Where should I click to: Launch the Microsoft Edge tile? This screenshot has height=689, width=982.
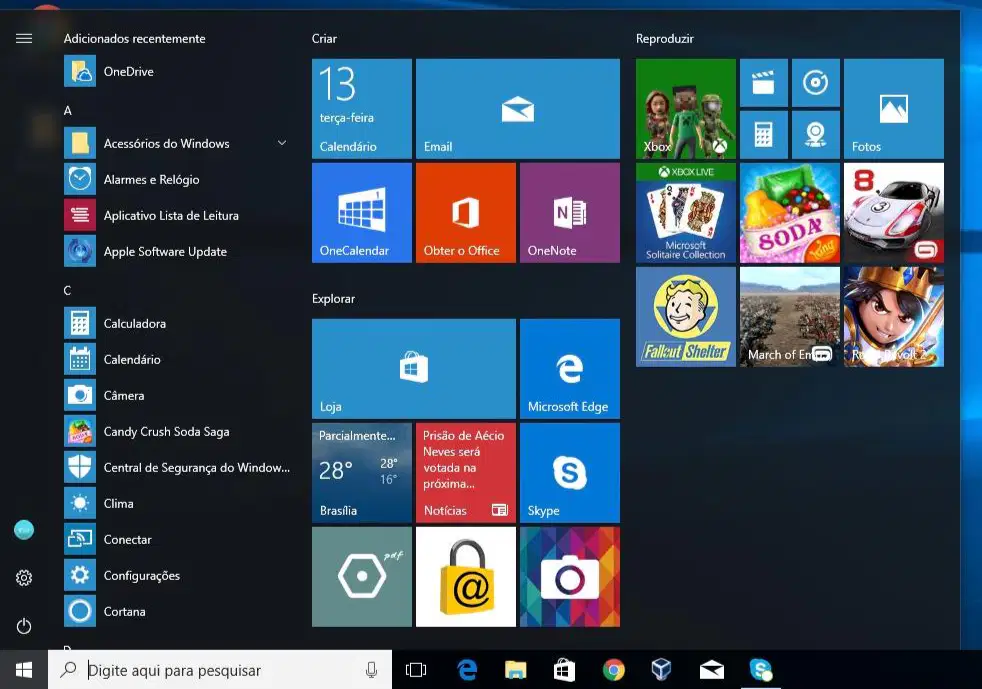pyautogui.click(x=570, y=369)
